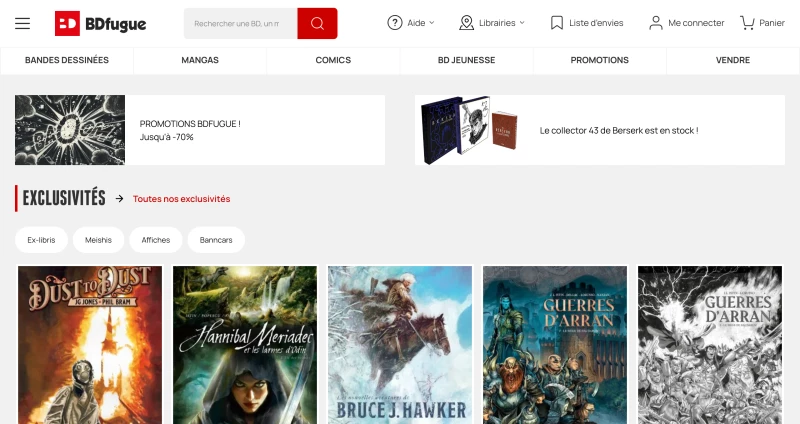This screenshot has height=424, width=800.
Task: Click Promotions BDfugue Jusqu'à -70% text
Action: pyautogui.click(x=190, y=130)
